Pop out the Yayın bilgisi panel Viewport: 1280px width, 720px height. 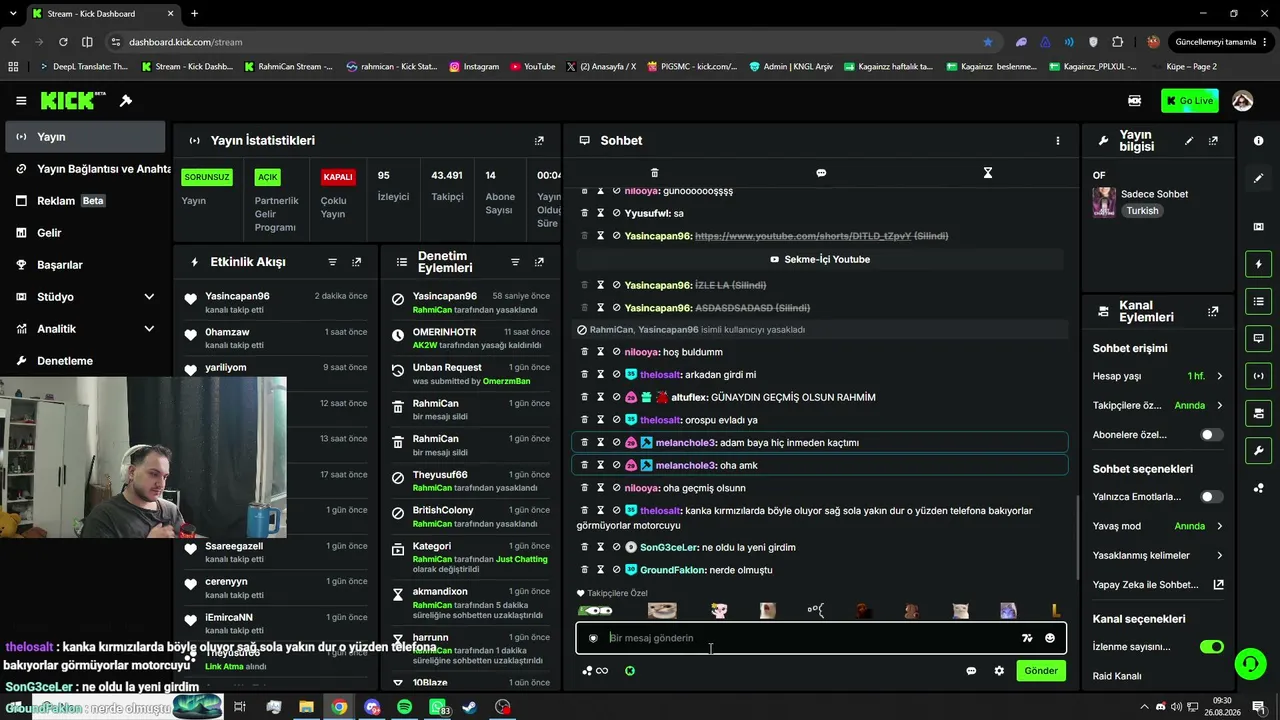pyautogui.click(x=1213, y=141)
